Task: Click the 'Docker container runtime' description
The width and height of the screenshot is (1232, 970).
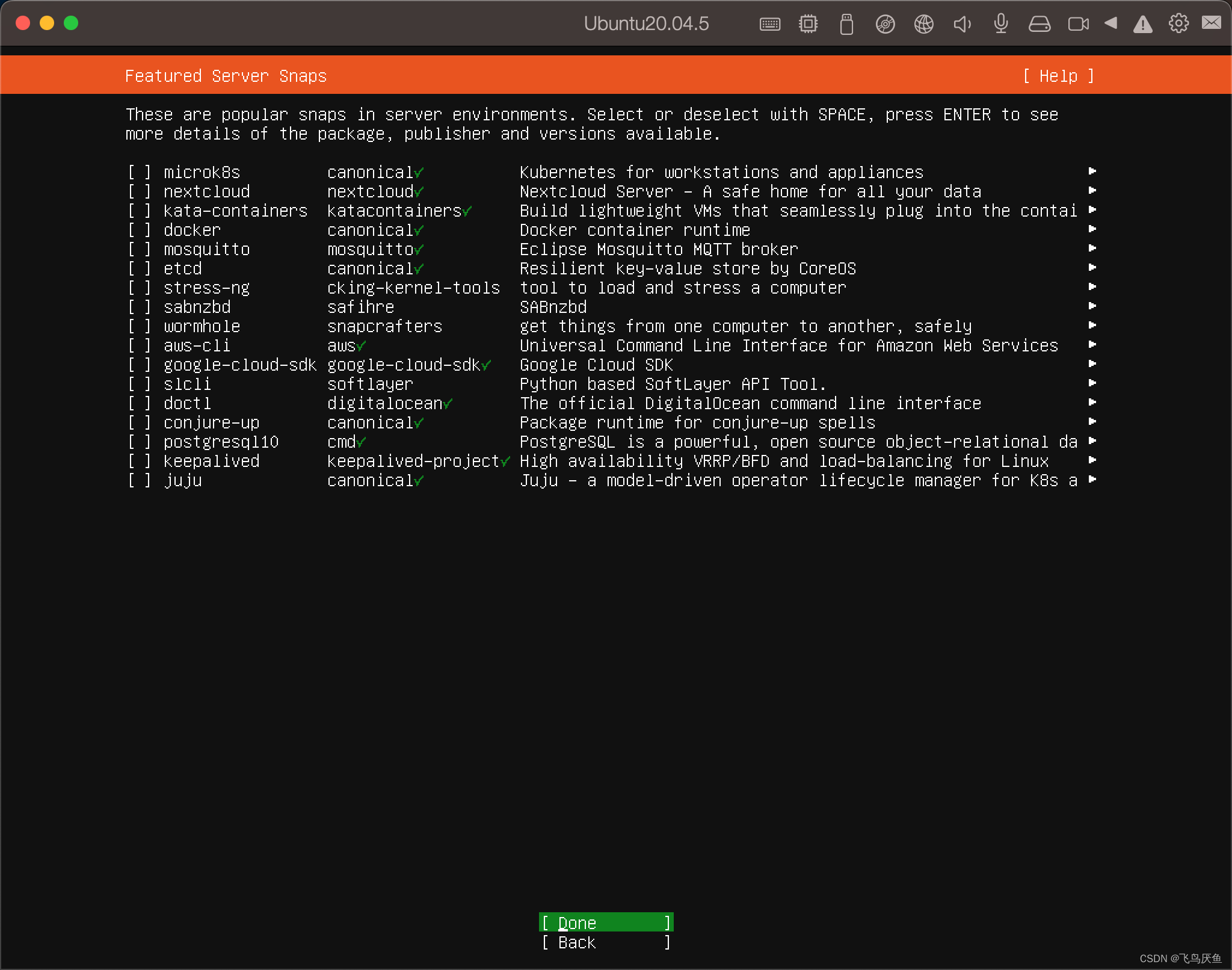Action: [x=635, y=230]
